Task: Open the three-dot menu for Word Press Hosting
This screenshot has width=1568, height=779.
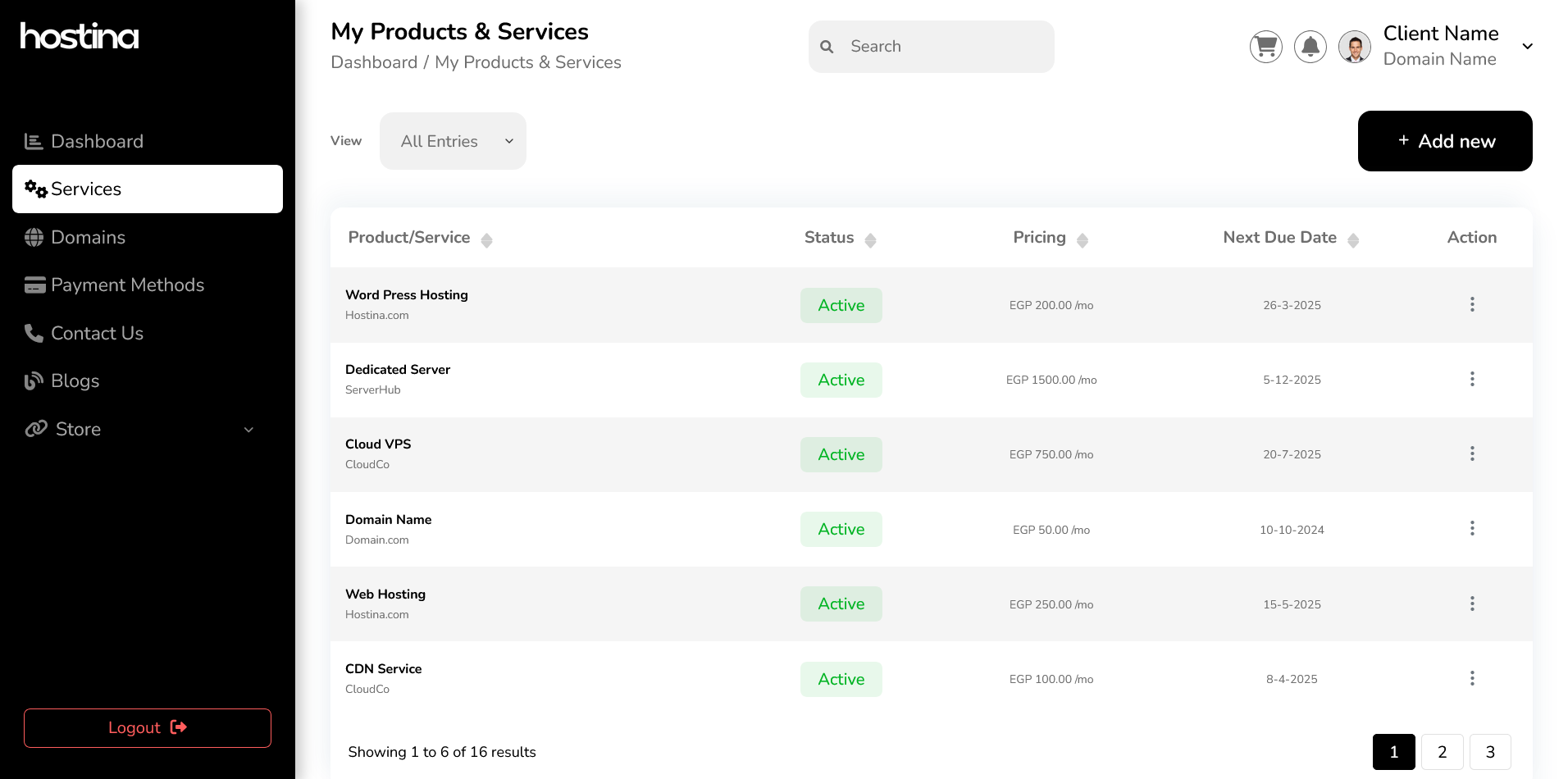Action: [1472, 305]
